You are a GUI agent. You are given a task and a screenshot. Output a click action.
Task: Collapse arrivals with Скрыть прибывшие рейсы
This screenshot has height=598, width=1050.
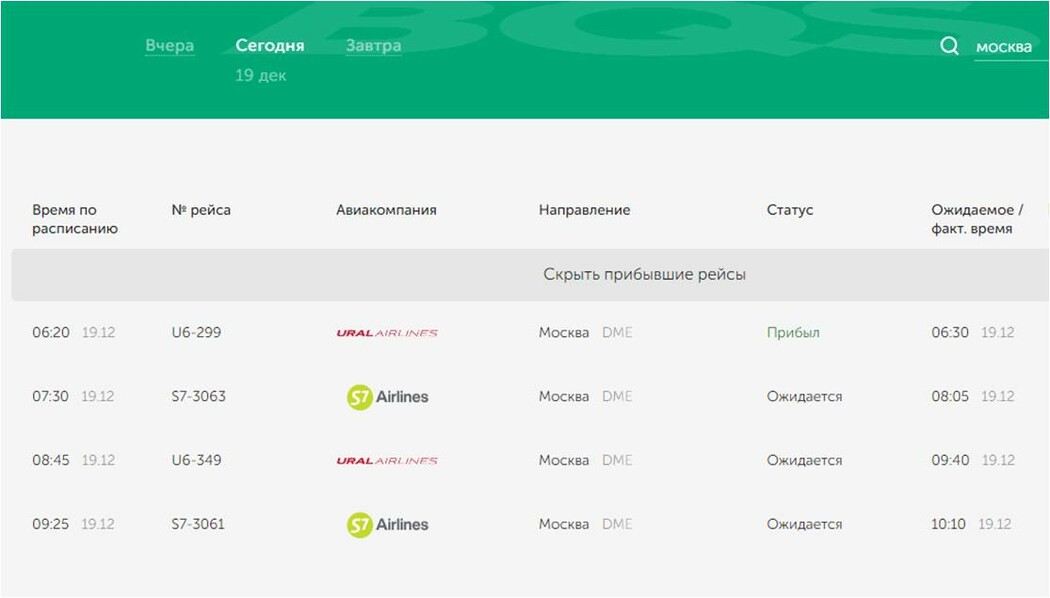point(644,274)
